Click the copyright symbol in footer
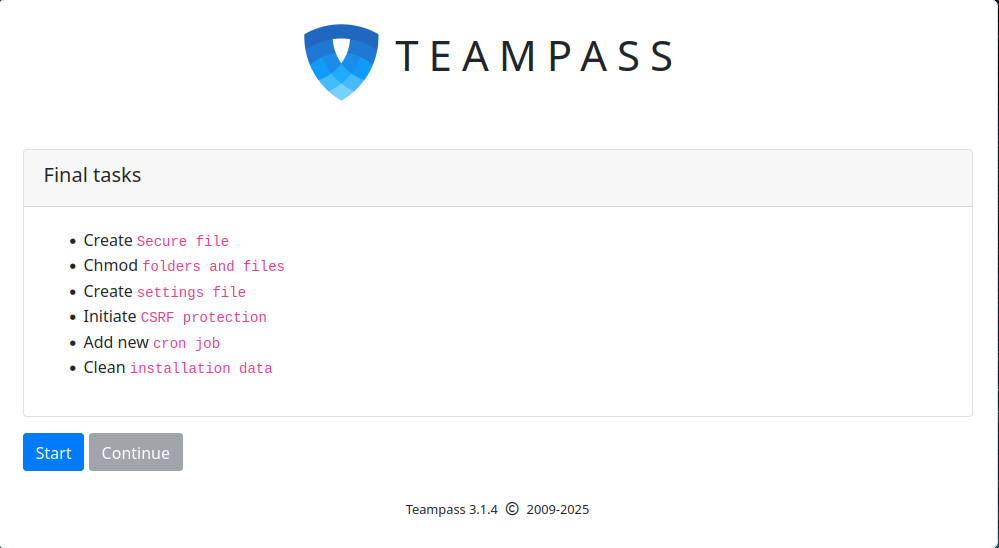Screen dimensions: 999x548 click(x=512, y=509)
